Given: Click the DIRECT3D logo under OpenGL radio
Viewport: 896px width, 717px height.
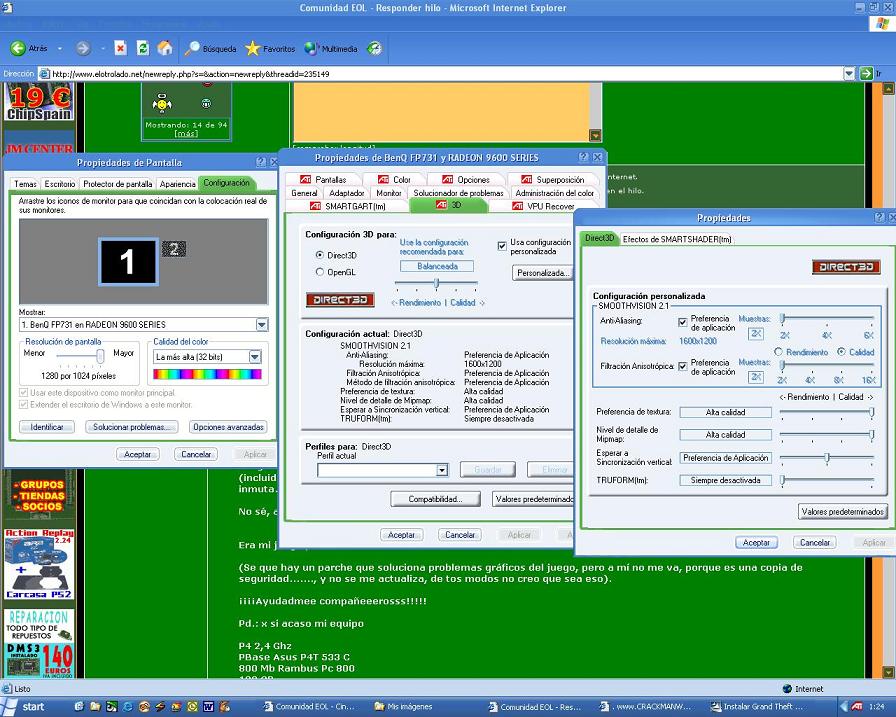Looking at the screenshot, I should [340, 300].
